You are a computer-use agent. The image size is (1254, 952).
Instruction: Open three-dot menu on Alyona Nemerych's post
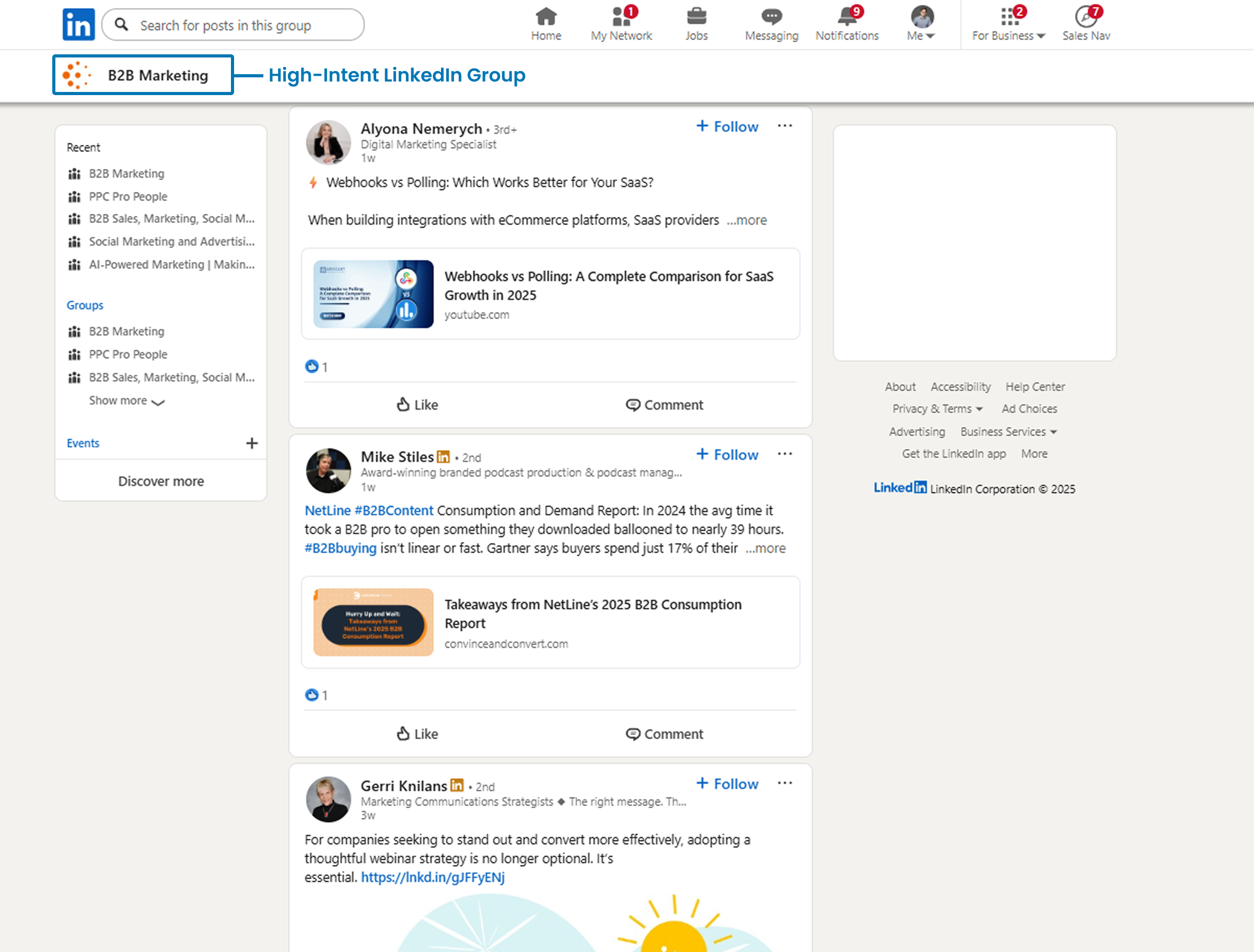(785, 126)
